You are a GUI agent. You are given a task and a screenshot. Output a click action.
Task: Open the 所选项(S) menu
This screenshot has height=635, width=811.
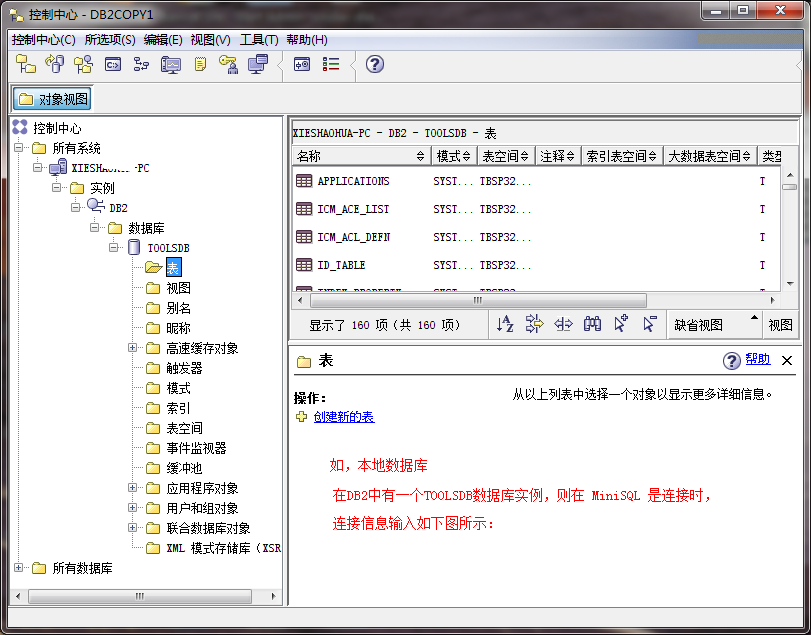(110, 40)
